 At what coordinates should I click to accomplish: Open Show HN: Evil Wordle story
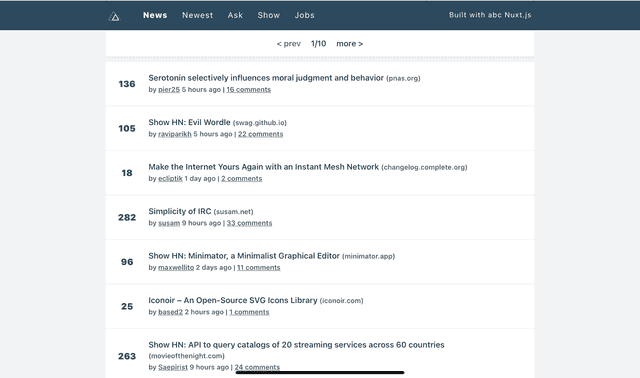click(189, 122)
